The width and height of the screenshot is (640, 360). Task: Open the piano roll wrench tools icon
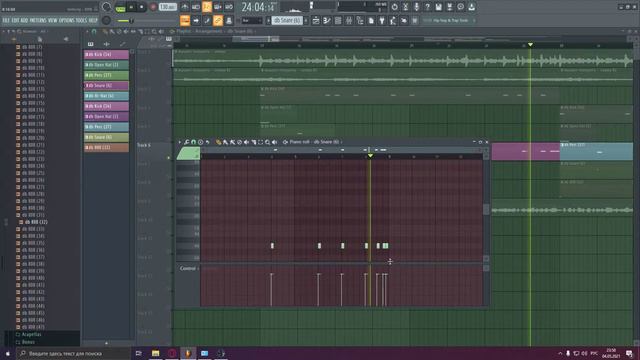(x=187, y=142)
